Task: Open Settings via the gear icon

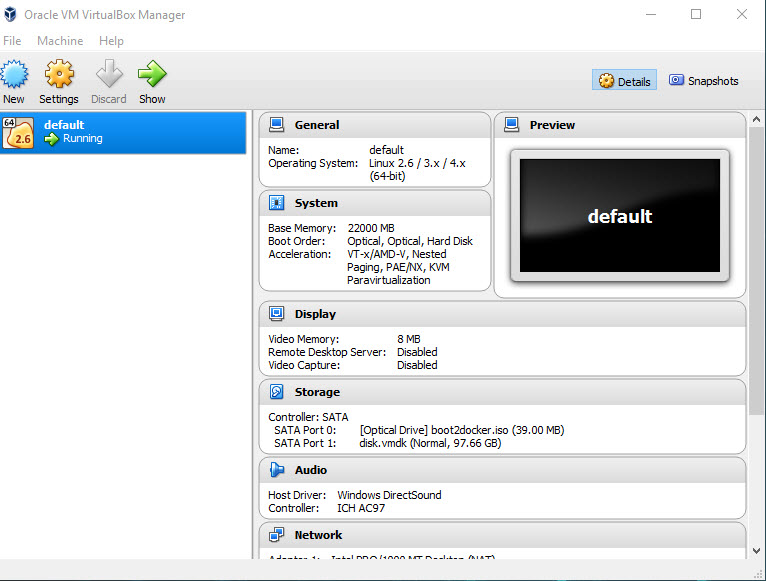Action: (x=59, y=75)
